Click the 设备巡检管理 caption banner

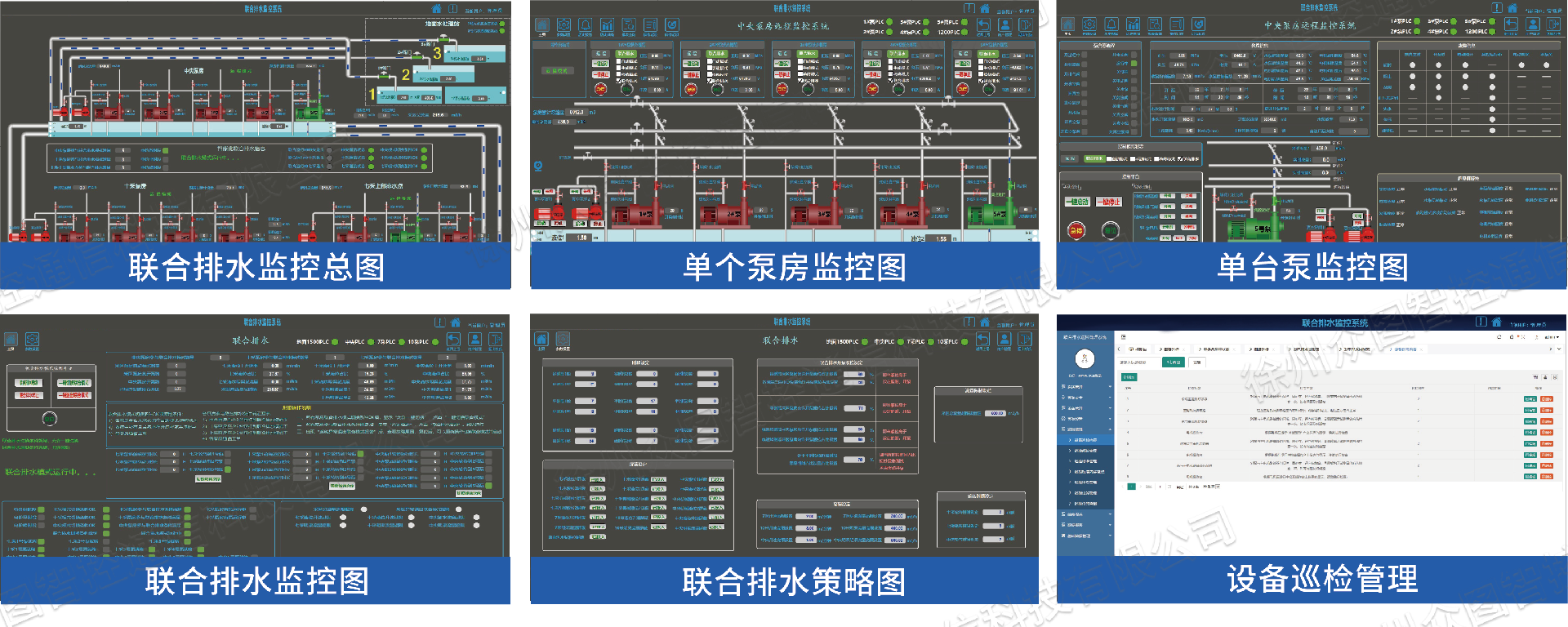tap(1312, 580)
